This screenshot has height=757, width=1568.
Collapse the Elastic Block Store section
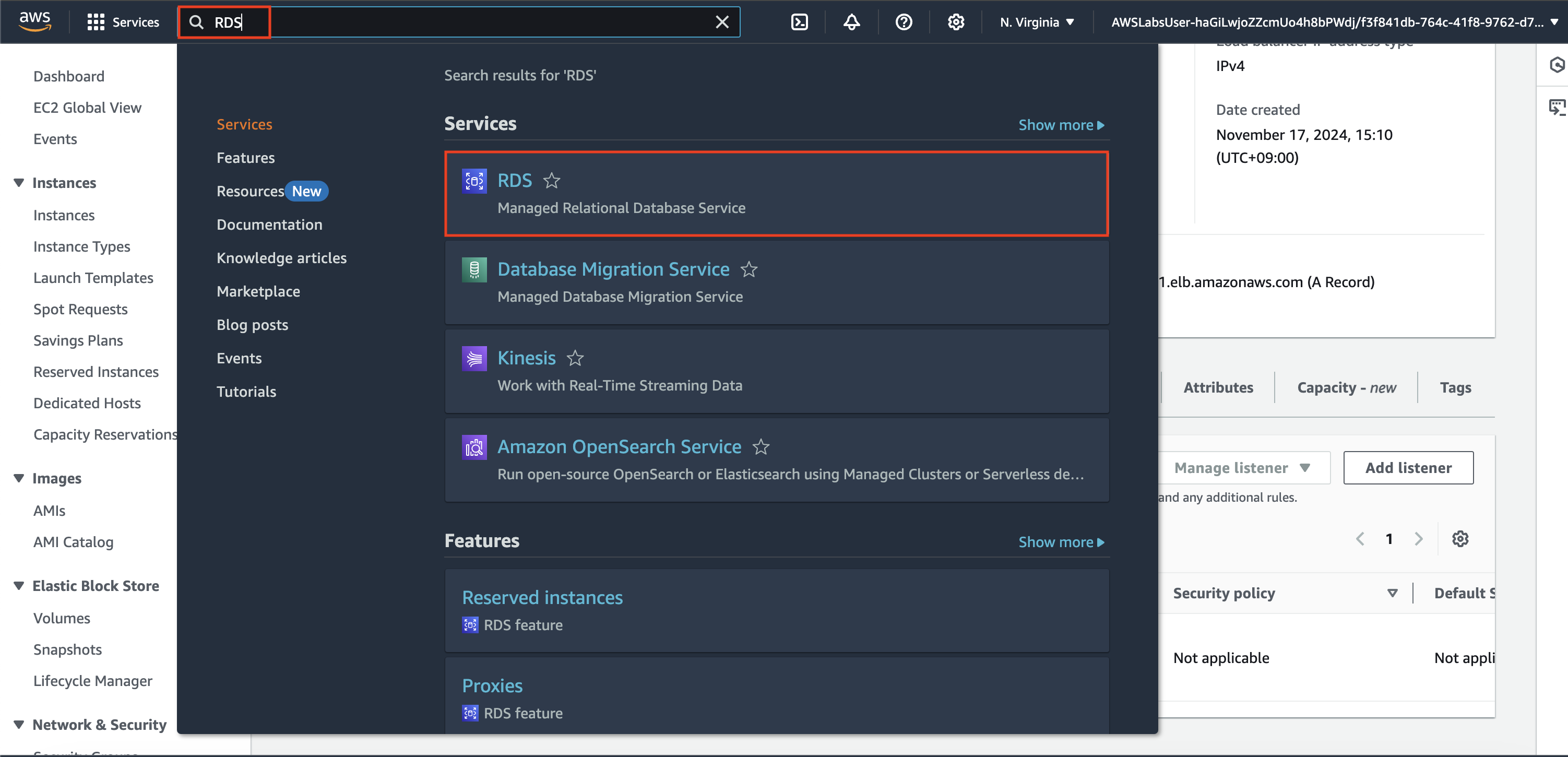click(x=19, y=586)
